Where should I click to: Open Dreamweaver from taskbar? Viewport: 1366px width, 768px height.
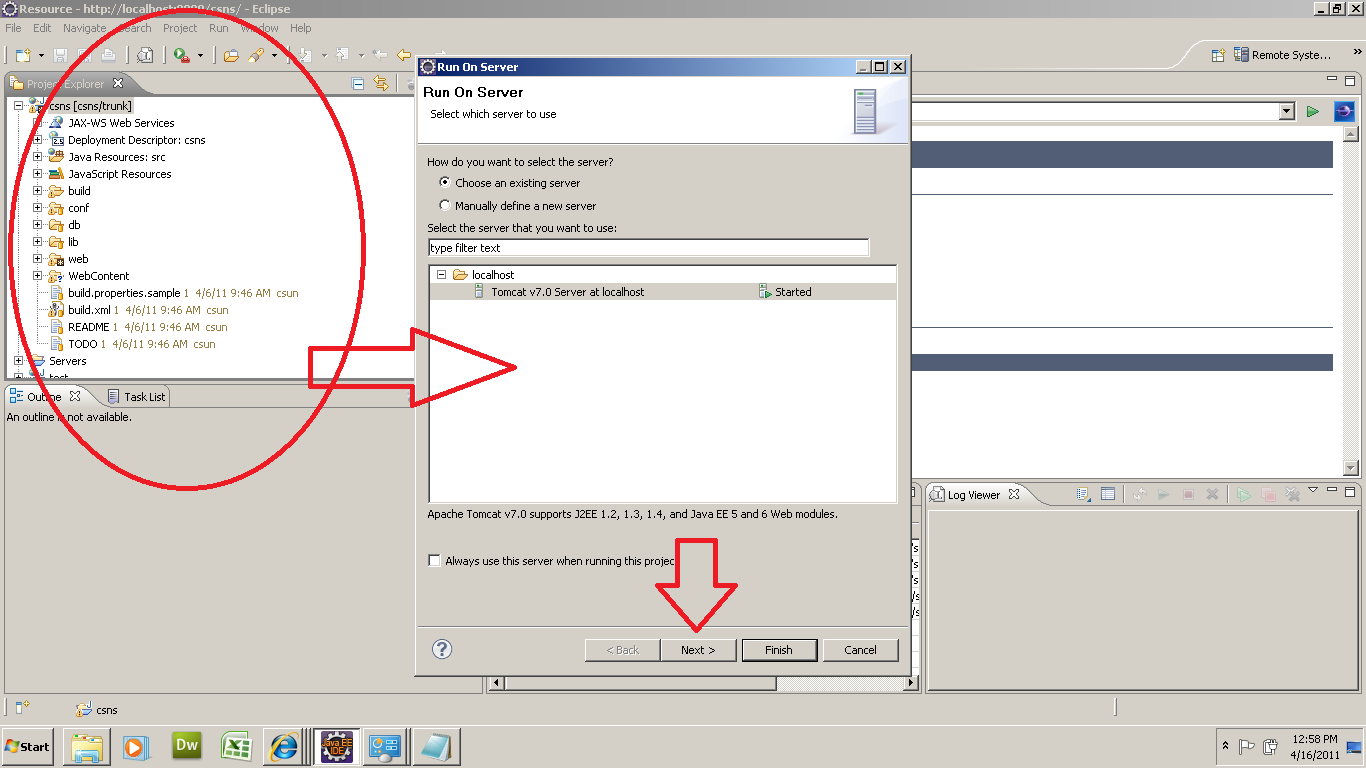coord(187,746)
